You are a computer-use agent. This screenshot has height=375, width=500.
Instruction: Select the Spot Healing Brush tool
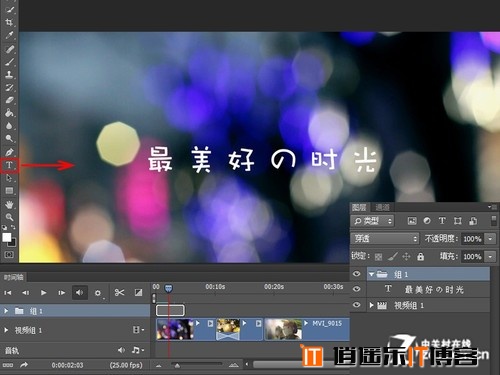[9, 49]
